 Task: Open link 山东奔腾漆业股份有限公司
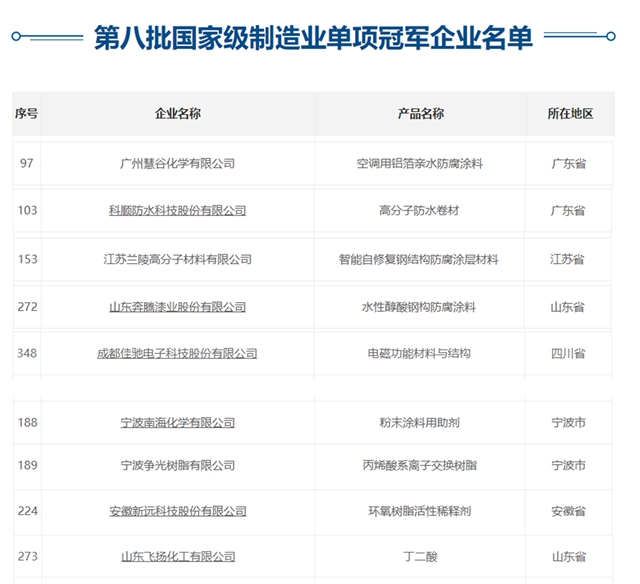pyautogui.click(x=178, y=307)
